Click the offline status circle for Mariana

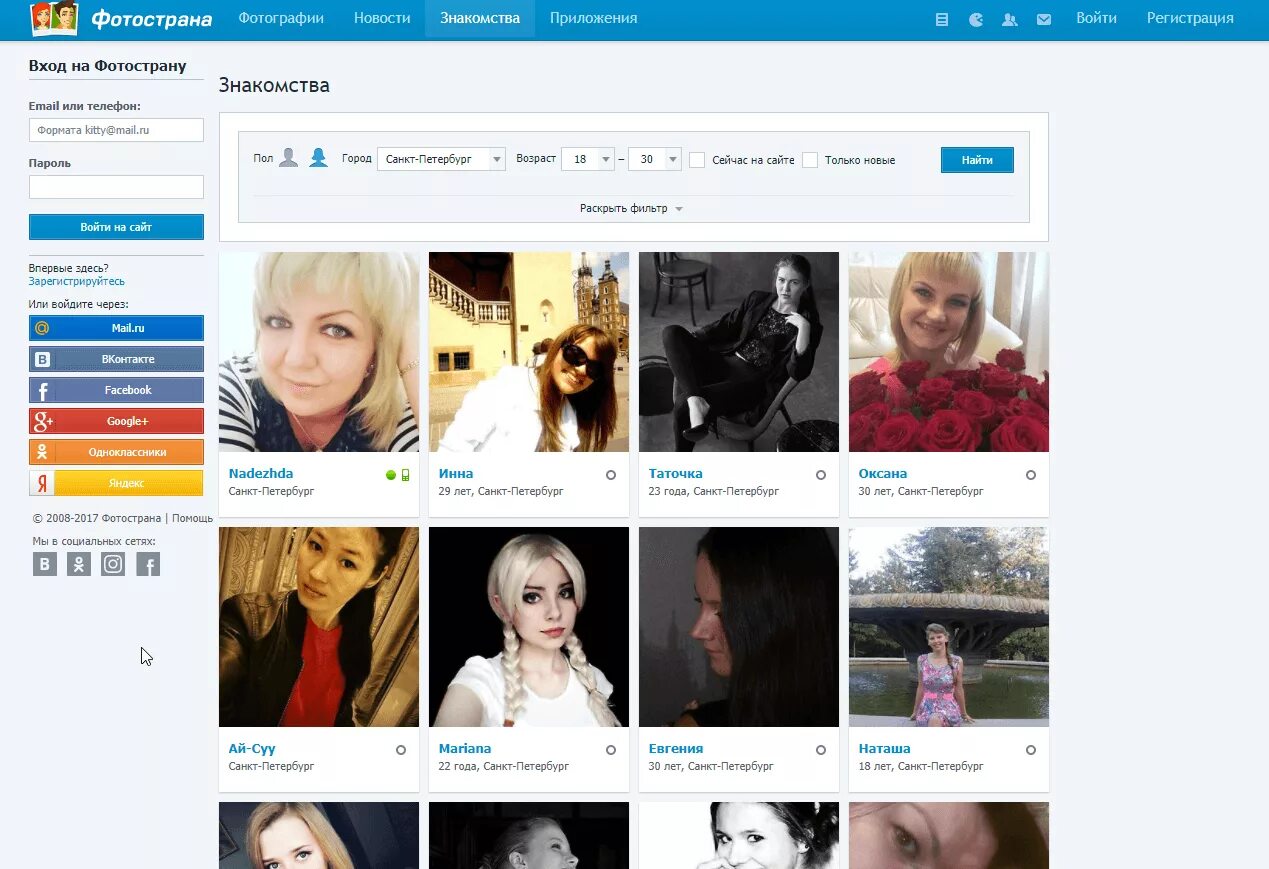pos(611,750)
